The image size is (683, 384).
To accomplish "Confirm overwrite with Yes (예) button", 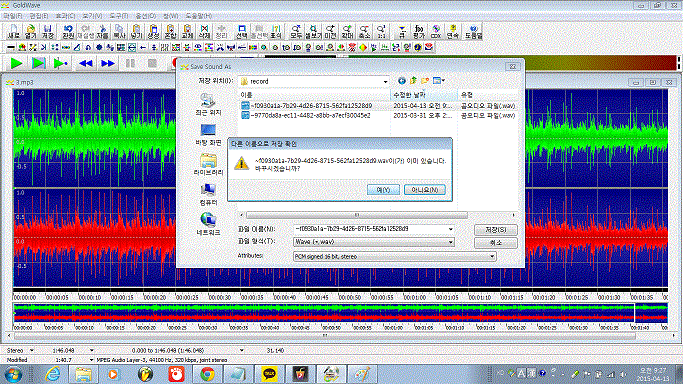I will (x=383, y=190).
